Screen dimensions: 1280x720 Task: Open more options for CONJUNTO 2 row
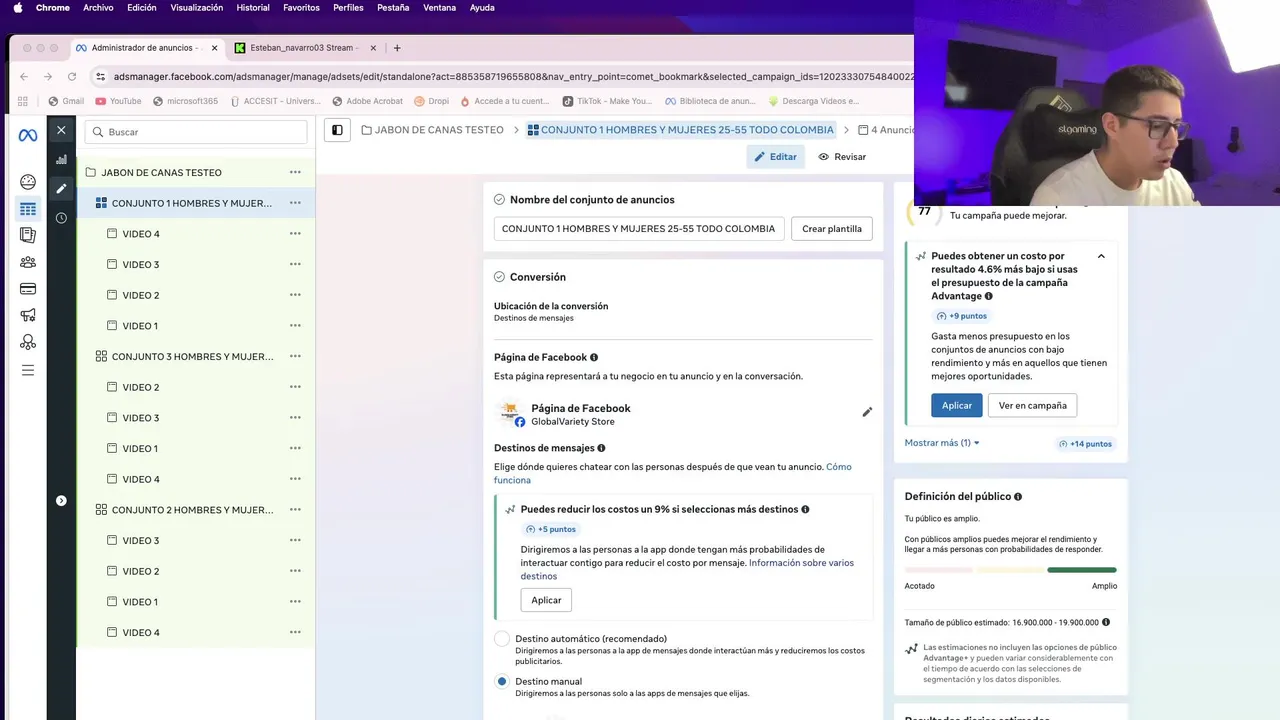[295, 509]
